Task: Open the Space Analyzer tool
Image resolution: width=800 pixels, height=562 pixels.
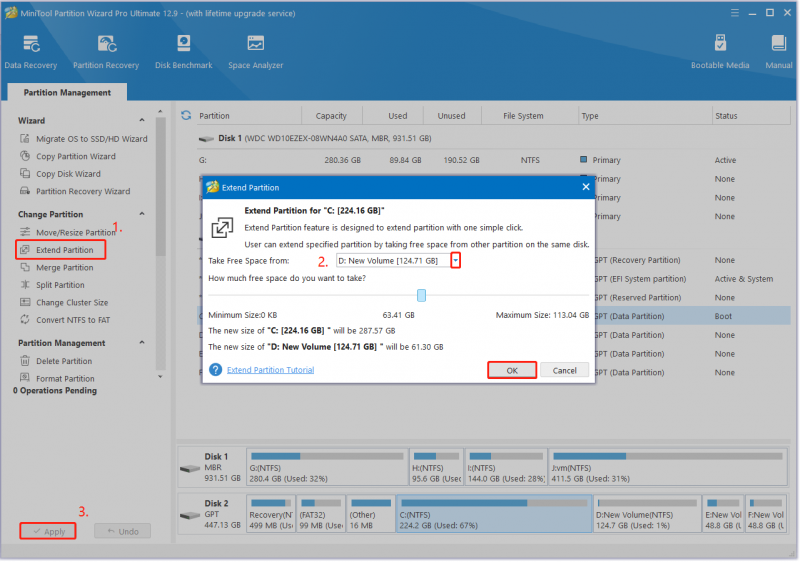Action: point(255,52)
